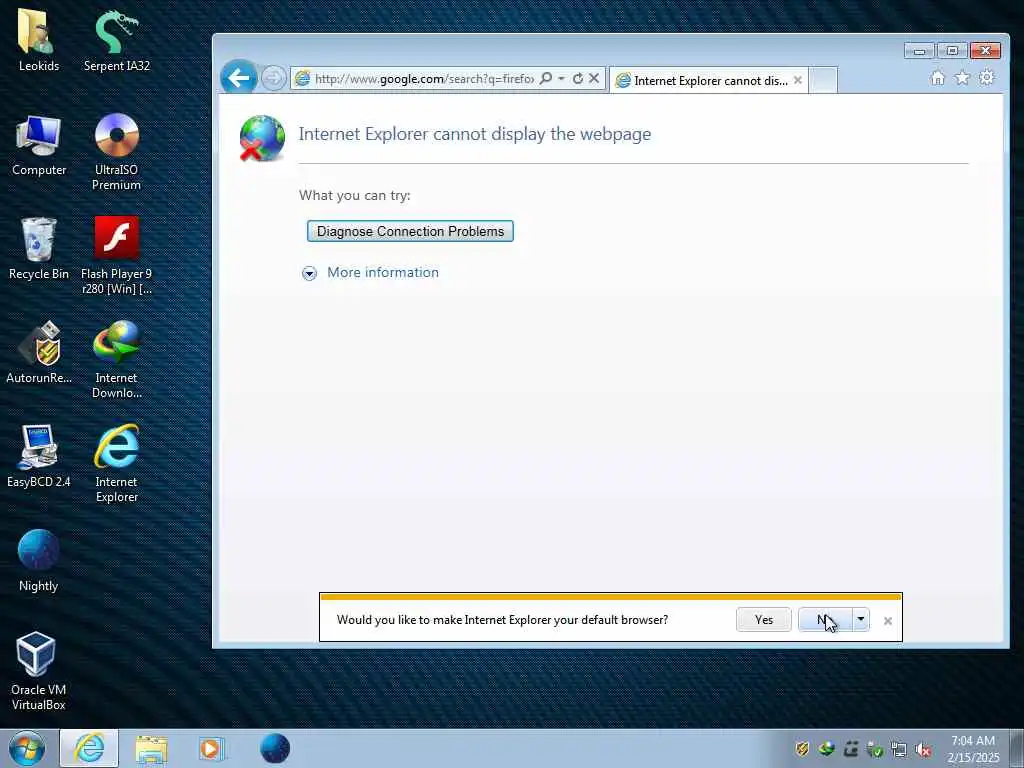The image size is (1024, 768).
Task: Open the Windows Start menu orb
Action: pos(27,748)
